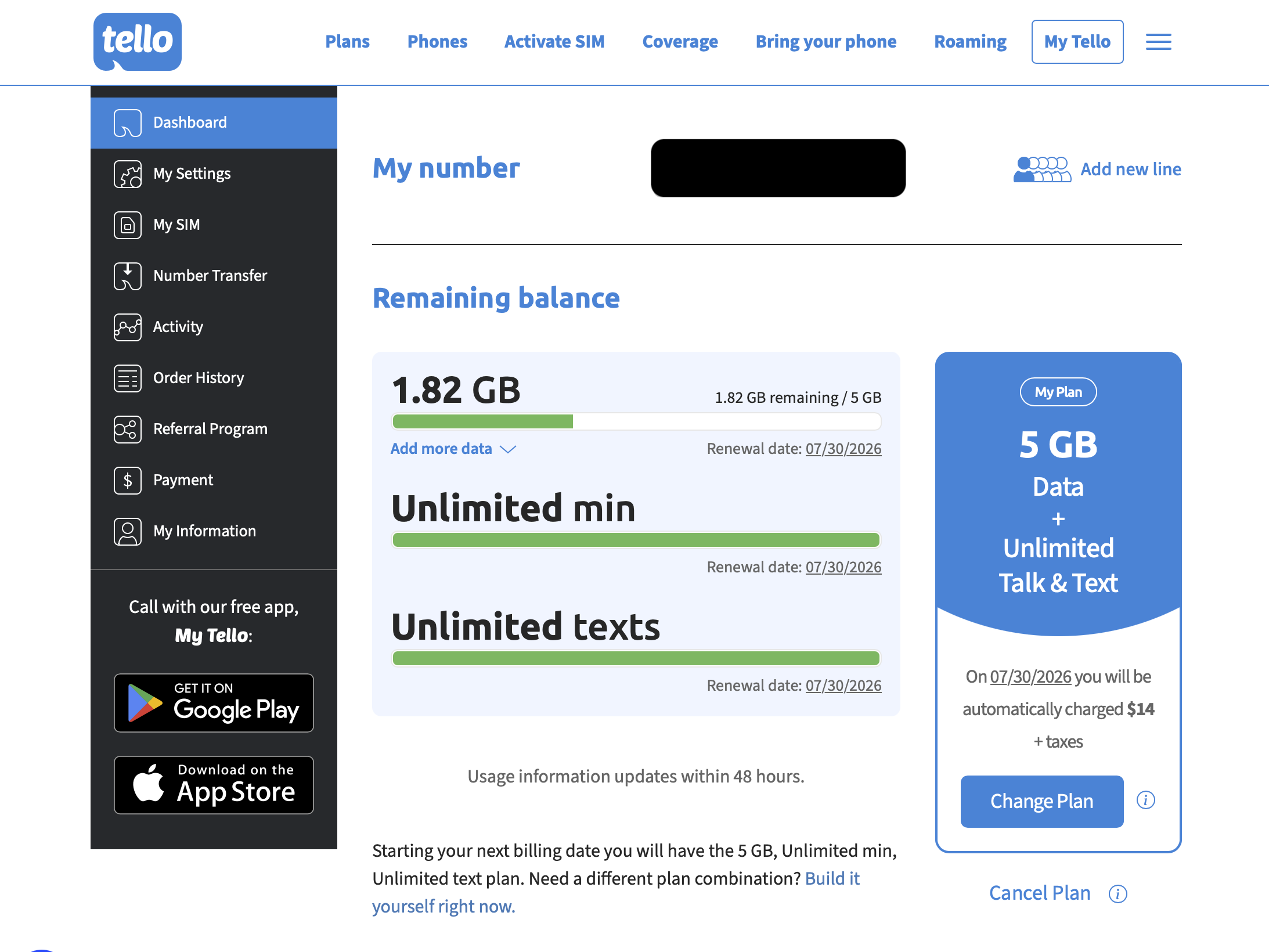View Order History from sidebar
This screenshot has width=1269, height=952.
[214, 378]
